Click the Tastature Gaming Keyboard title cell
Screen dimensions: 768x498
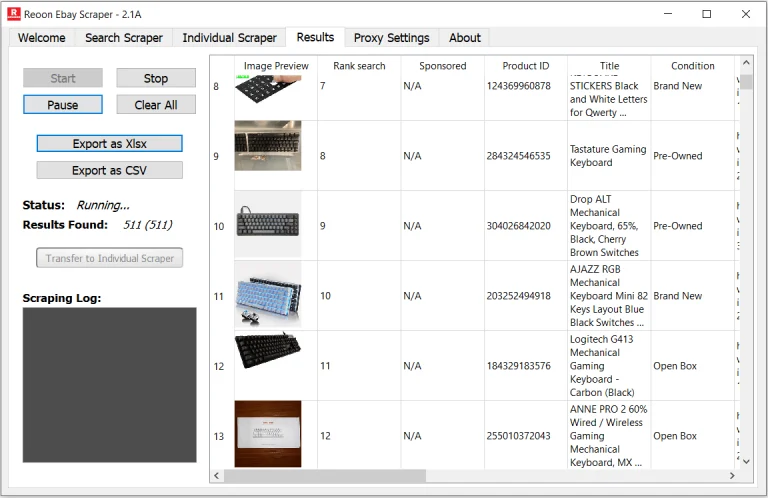click(609, 156)
